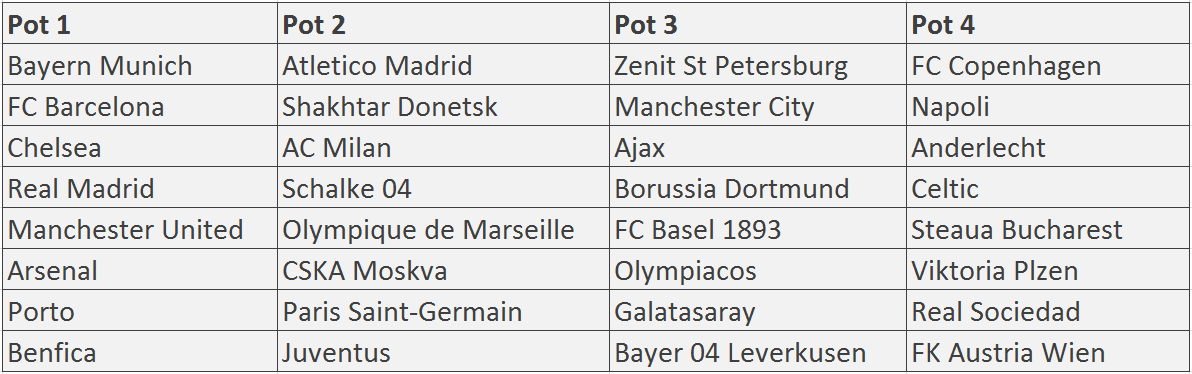This screenshot has width=1192, height=374.
Task: Select the Juventus cell
Action: point(443,352)
